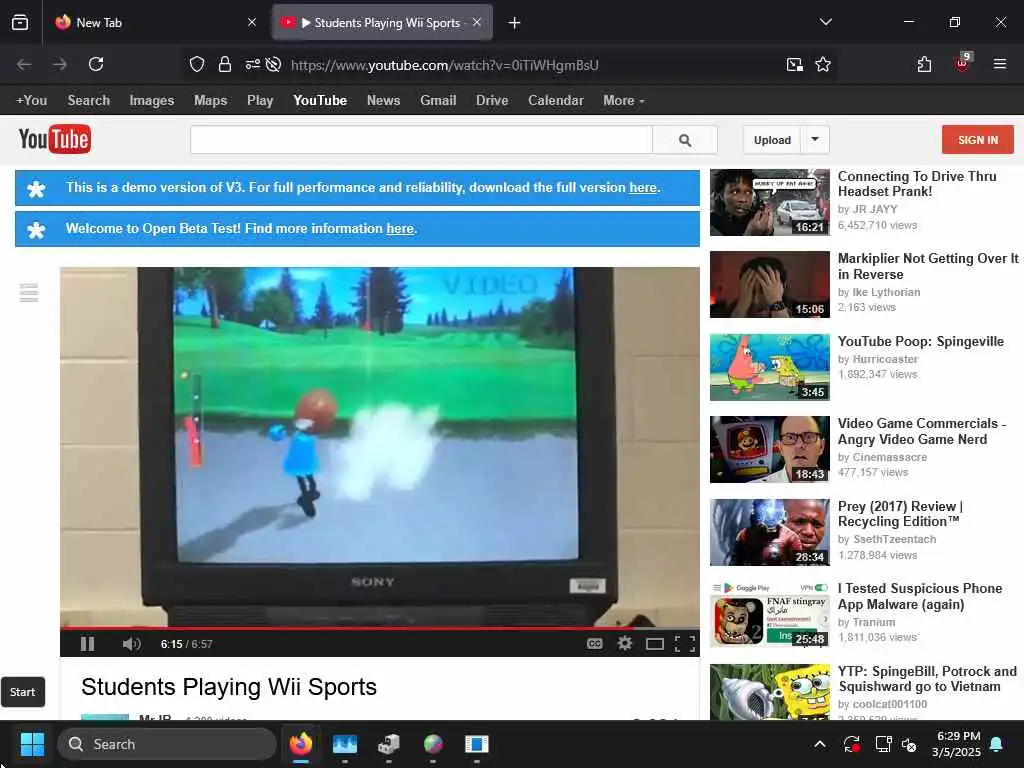The height and width of the screenshot is (768, 1024).
Task: Switch to theater mode view
Action: [654, 645]
